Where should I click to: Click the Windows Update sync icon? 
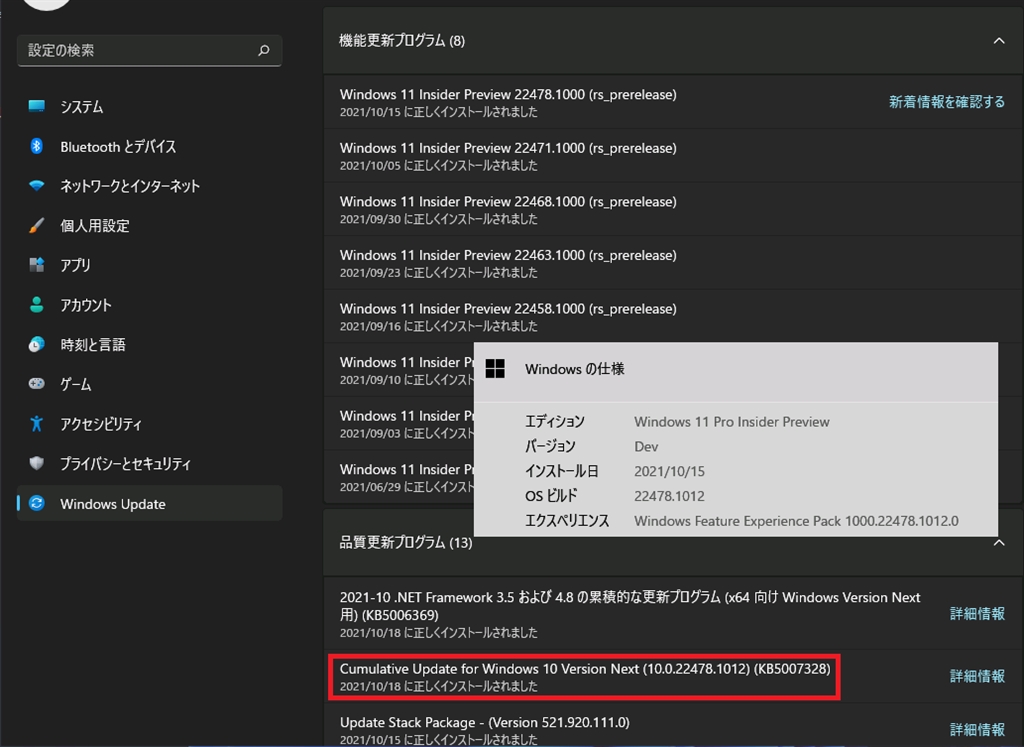37,503
